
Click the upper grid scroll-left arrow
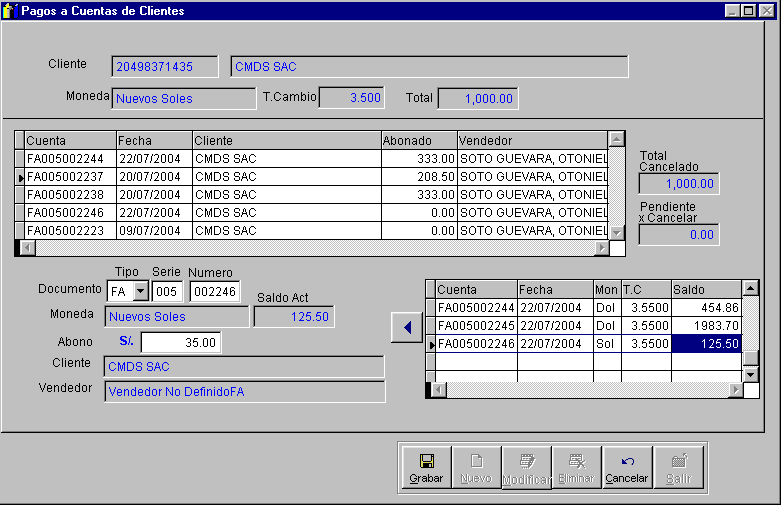click(x=28, y=248)
